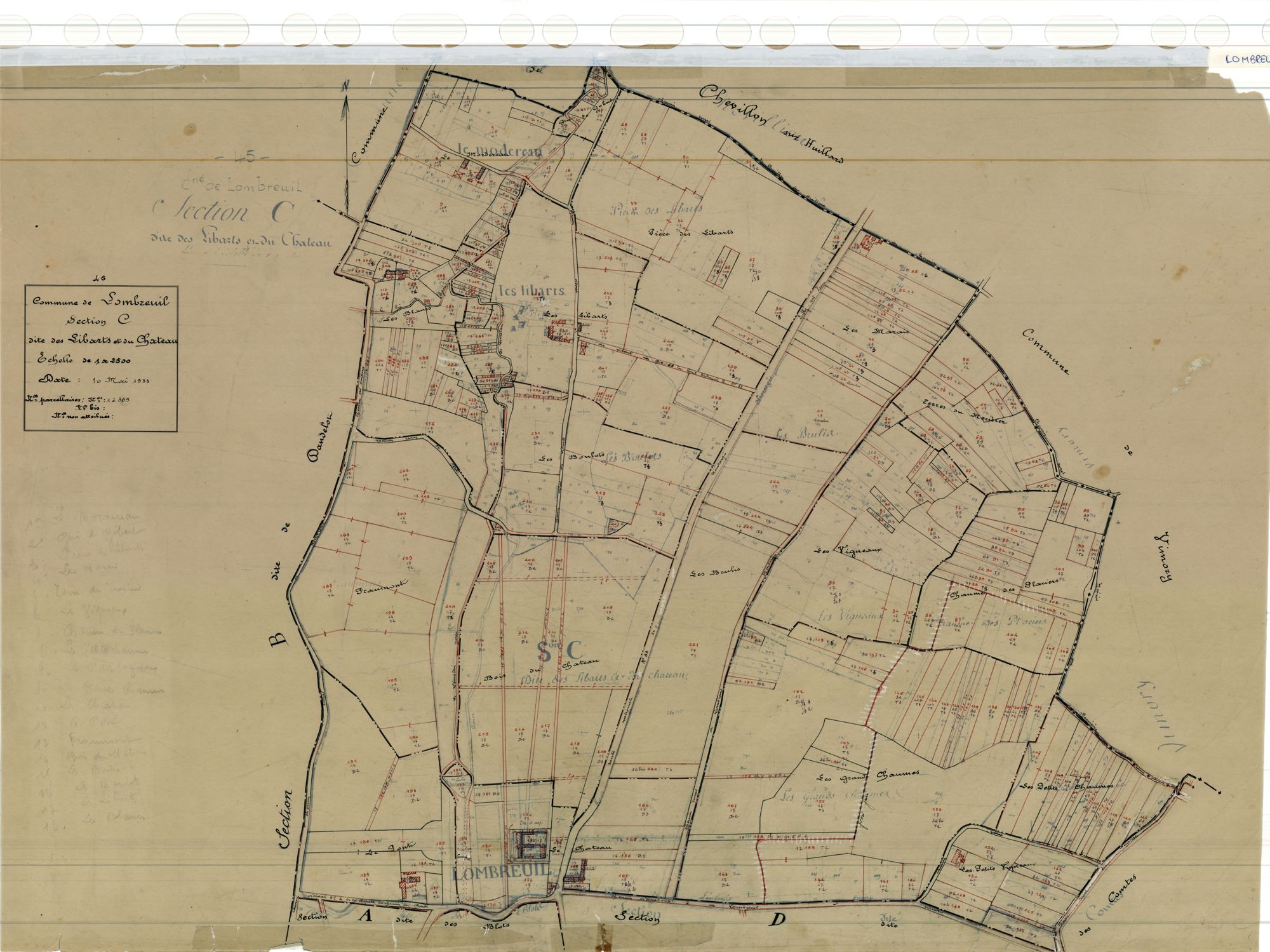Click the large blue 'LOMBREUIL' village label
The image size is (1270, 952).
tap(500, 873)
